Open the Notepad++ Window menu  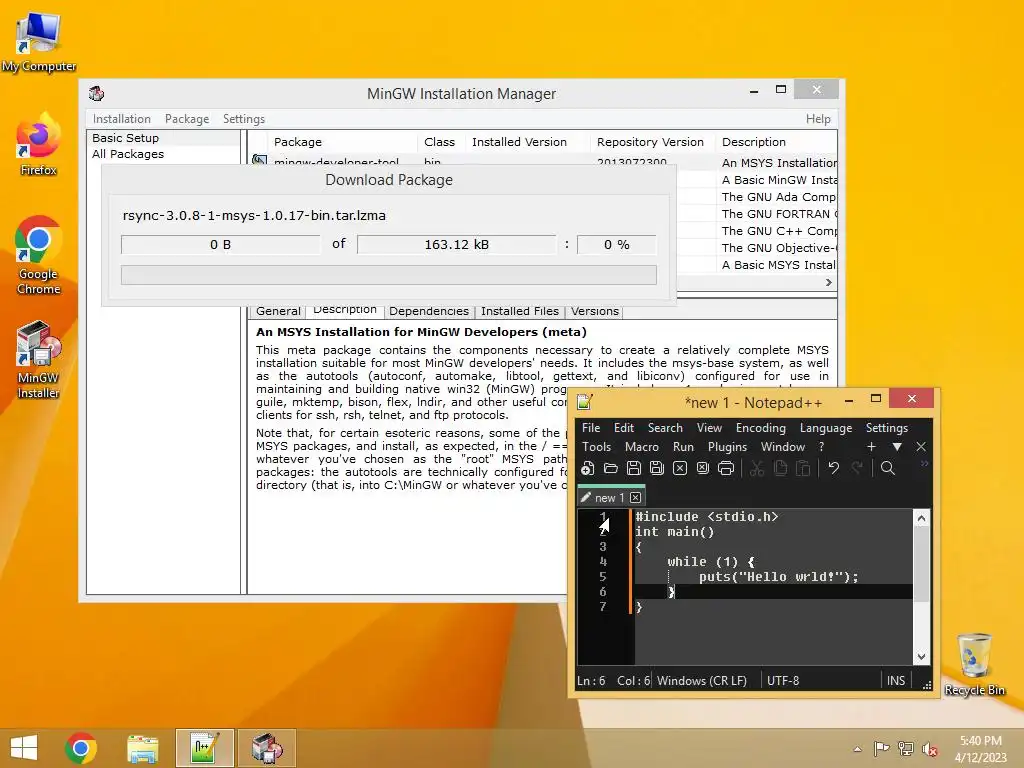point(782,447)
